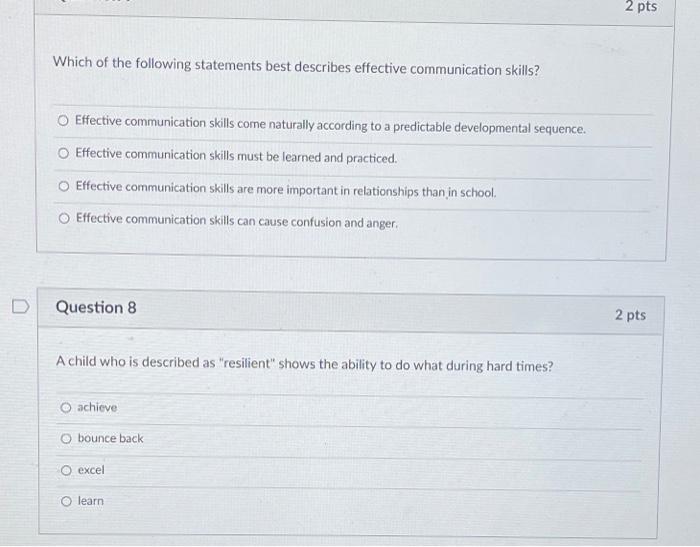Click the 'confusion and anger' answer label text
Image resolution: width=700 pixels, height=547 pixels.
237,221
